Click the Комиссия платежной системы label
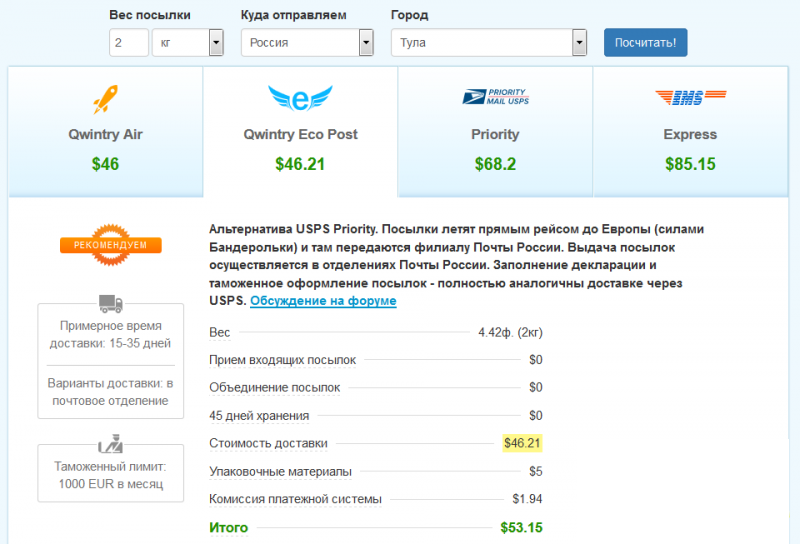Image resolution: width=800 pixels, height=544 pixels. pyautogui.click(x=295, y=499)
